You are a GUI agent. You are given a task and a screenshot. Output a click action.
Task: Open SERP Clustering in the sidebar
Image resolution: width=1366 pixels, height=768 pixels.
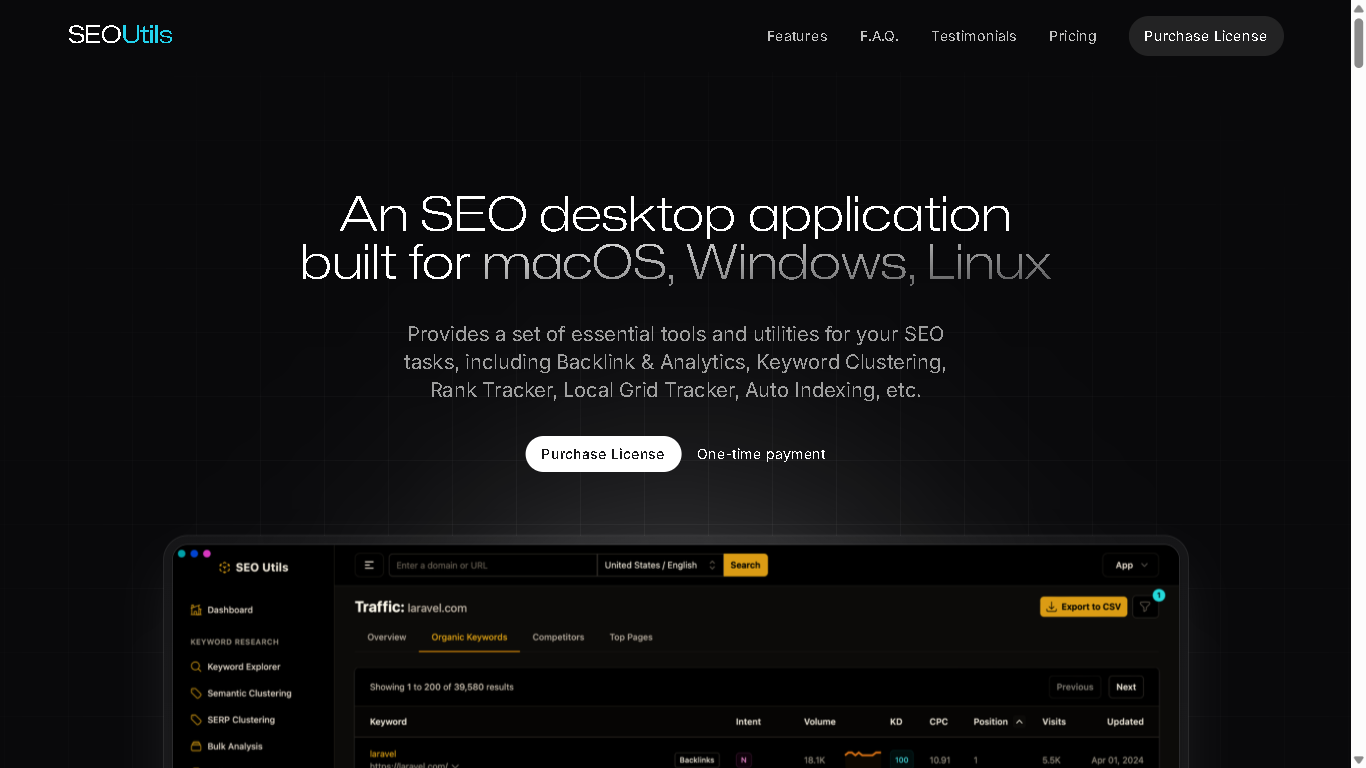point(241,720)
